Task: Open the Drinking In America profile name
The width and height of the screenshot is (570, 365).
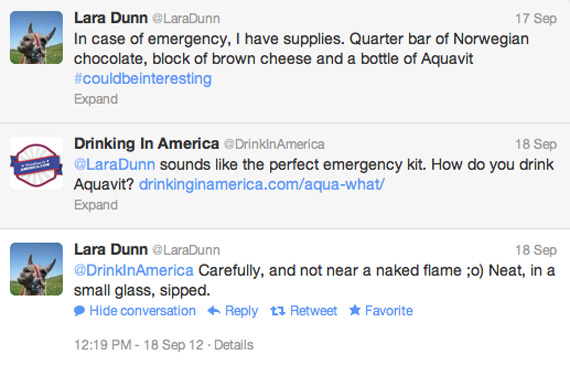Action: 146,144
